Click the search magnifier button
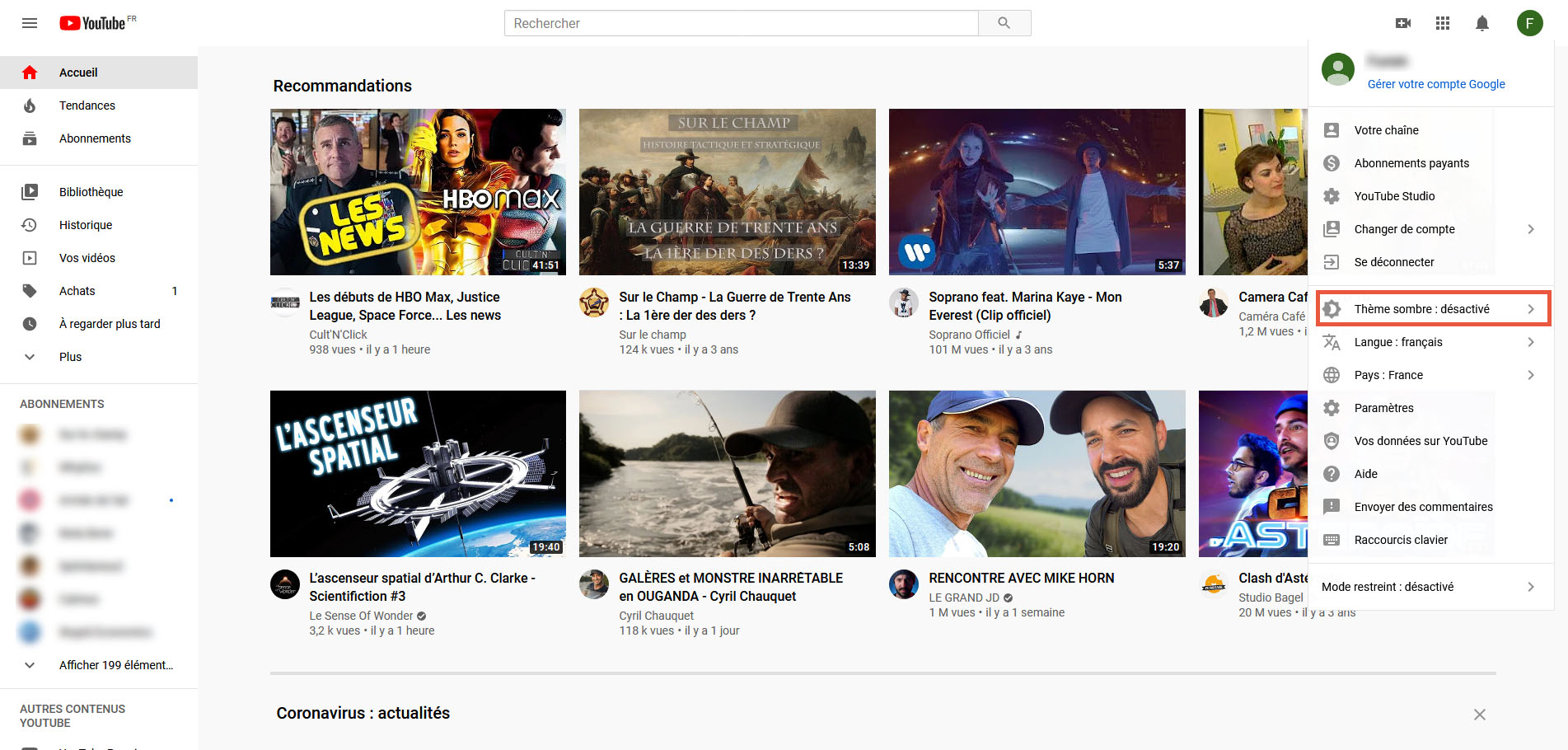1568x750 pixels. (1004, 23)
